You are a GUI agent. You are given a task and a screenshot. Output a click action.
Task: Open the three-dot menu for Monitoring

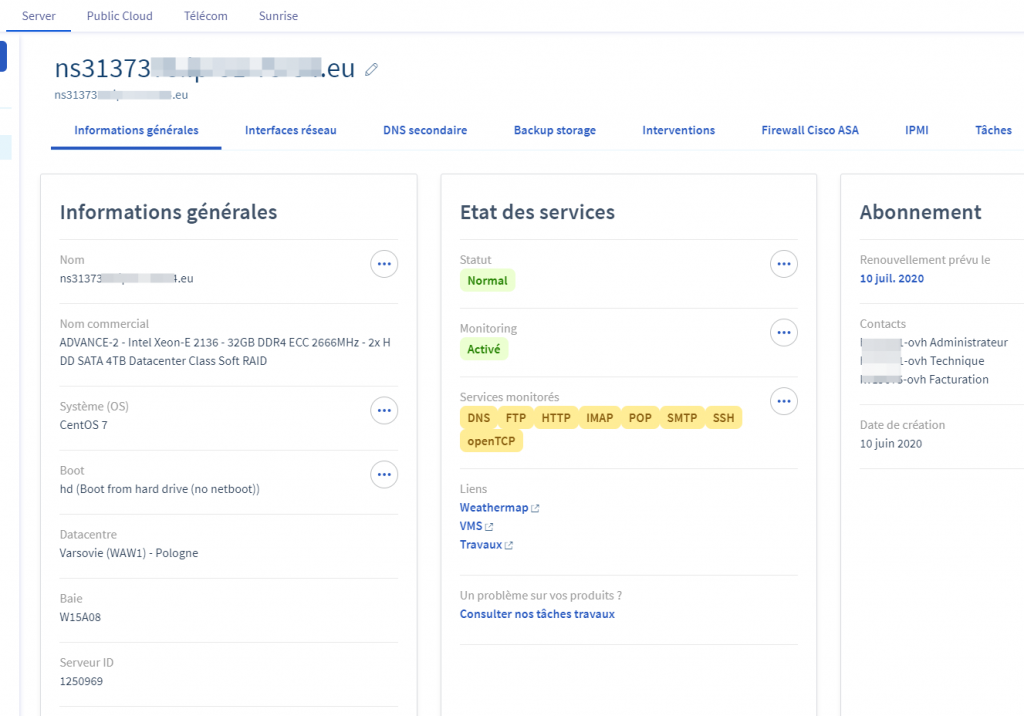pos(784,333)
